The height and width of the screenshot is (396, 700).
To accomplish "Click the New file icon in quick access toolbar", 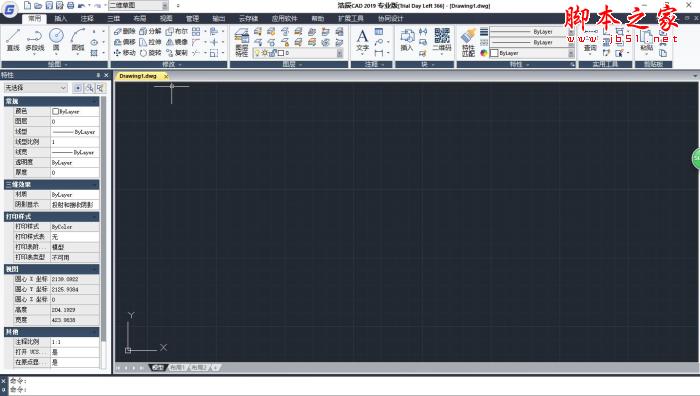I will tap(28, 5).
